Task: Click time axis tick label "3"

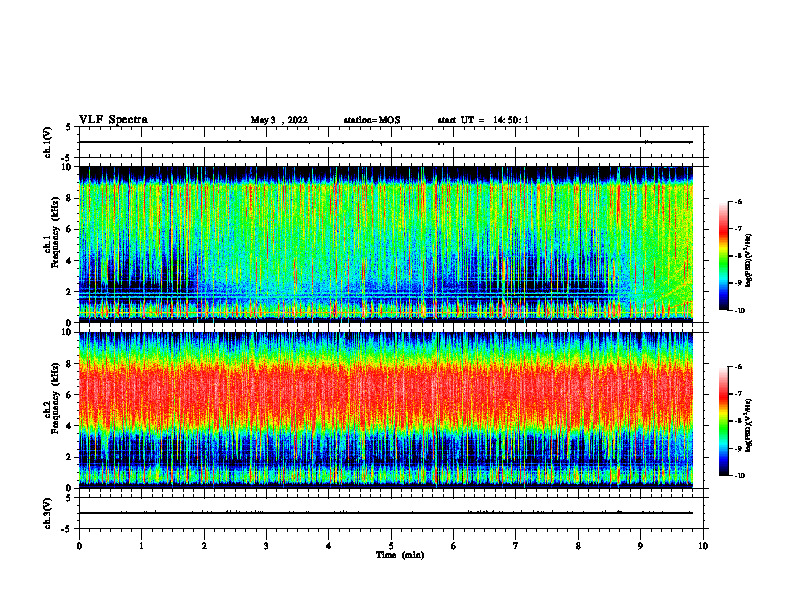Action: 266,546
